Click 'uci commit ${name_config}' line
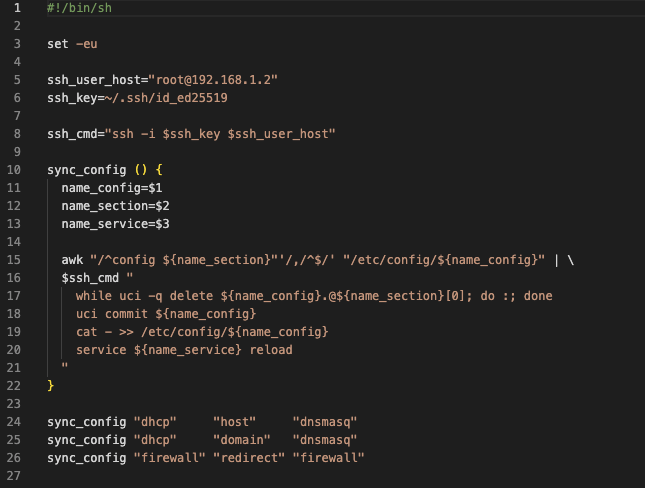Image resolution: width=645 pixels, height=488 pixels. tap(166, 314)
